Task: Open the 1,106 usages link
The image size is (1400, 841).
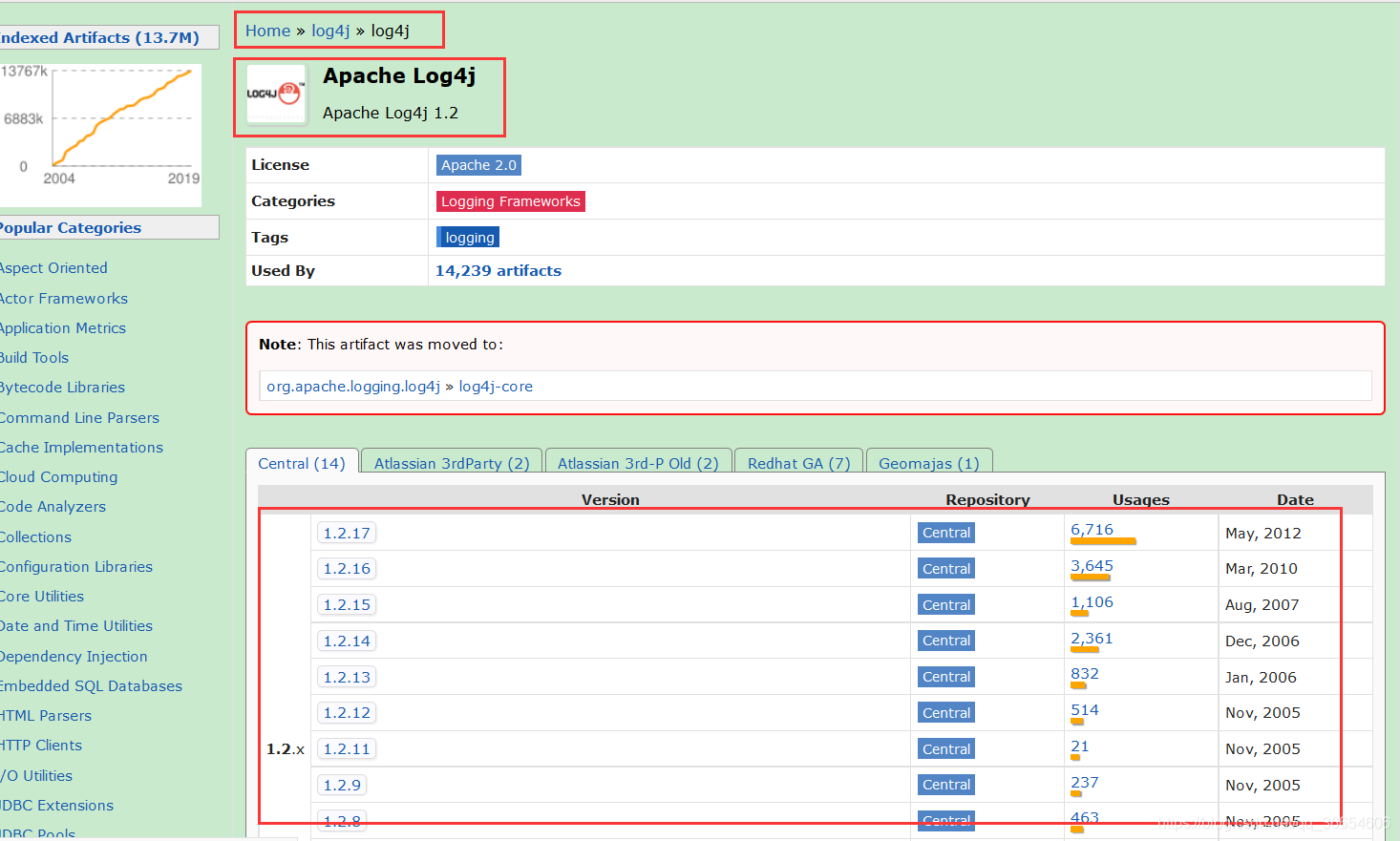Action: [x=1092, y=602]
